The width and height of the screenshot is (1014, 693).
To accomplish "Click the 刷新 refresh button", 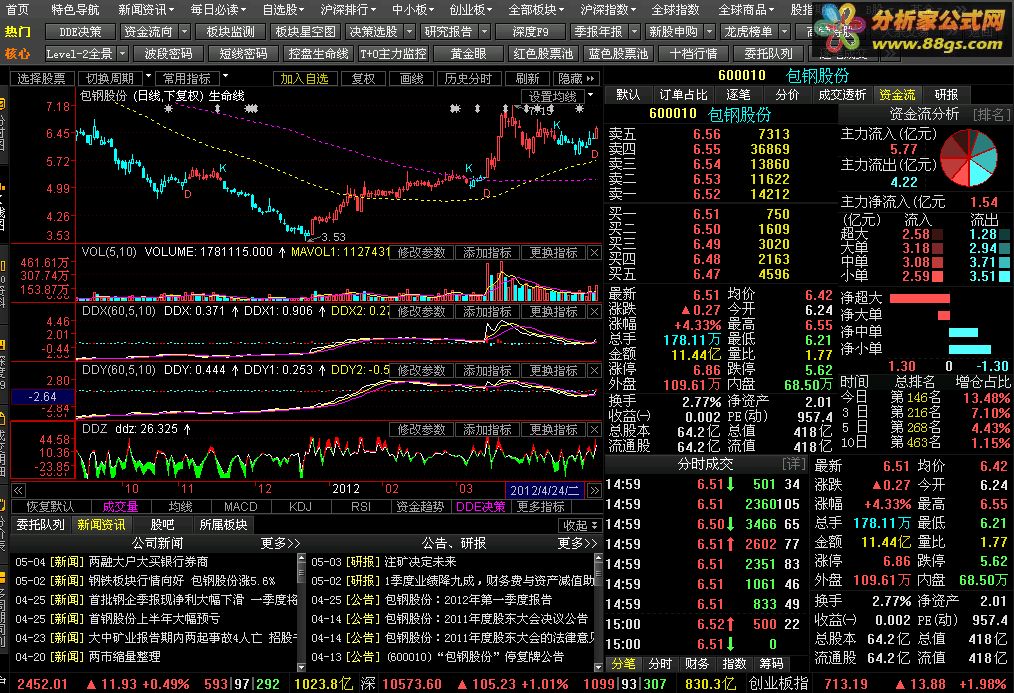I will point(527,78).
